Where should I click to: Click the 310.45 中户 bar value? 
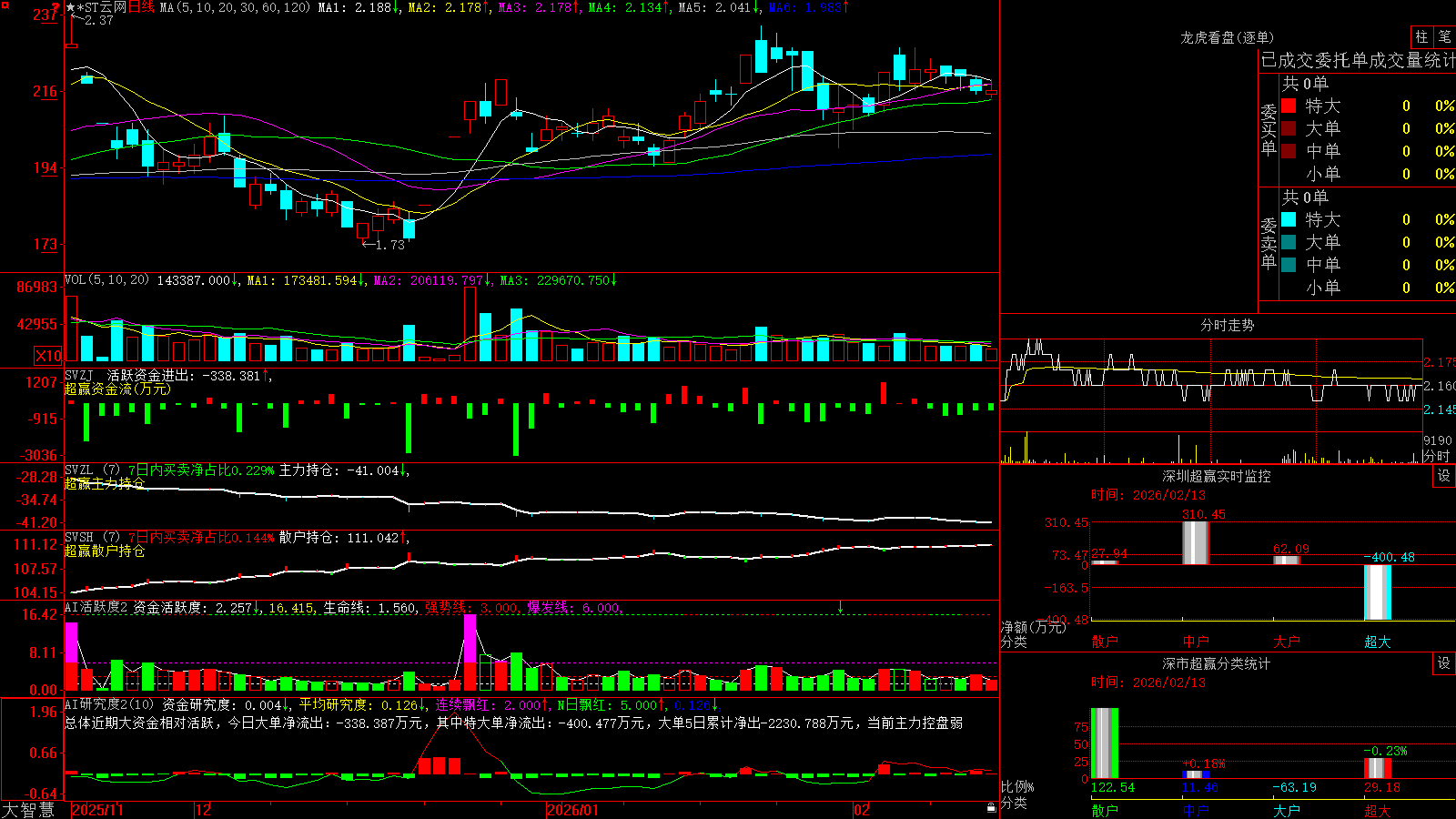pos(1204,514)
